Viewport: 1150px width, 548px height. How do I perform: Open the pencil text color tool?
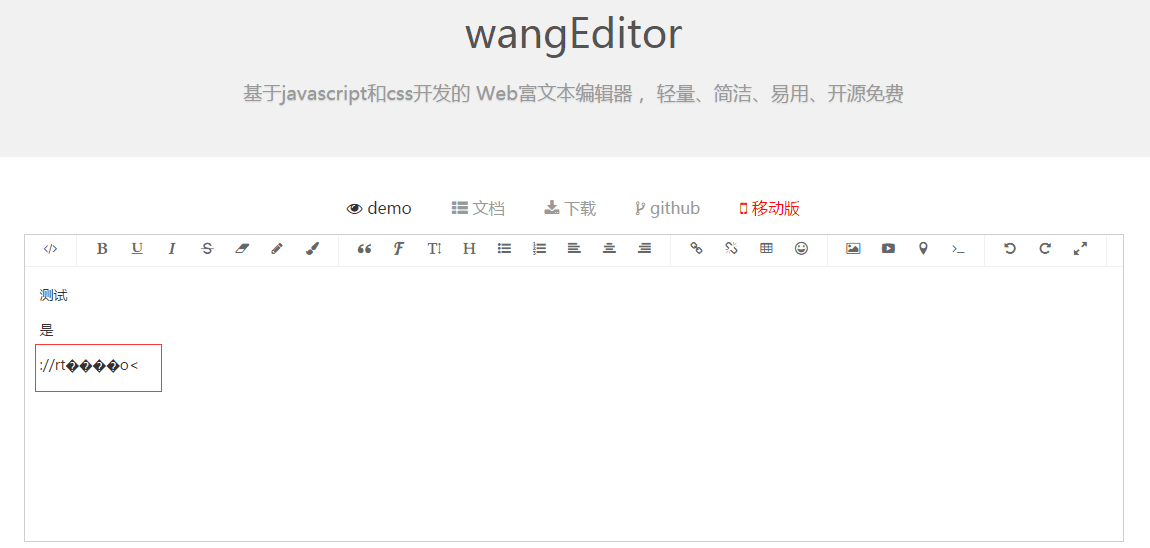coord(276,249)
